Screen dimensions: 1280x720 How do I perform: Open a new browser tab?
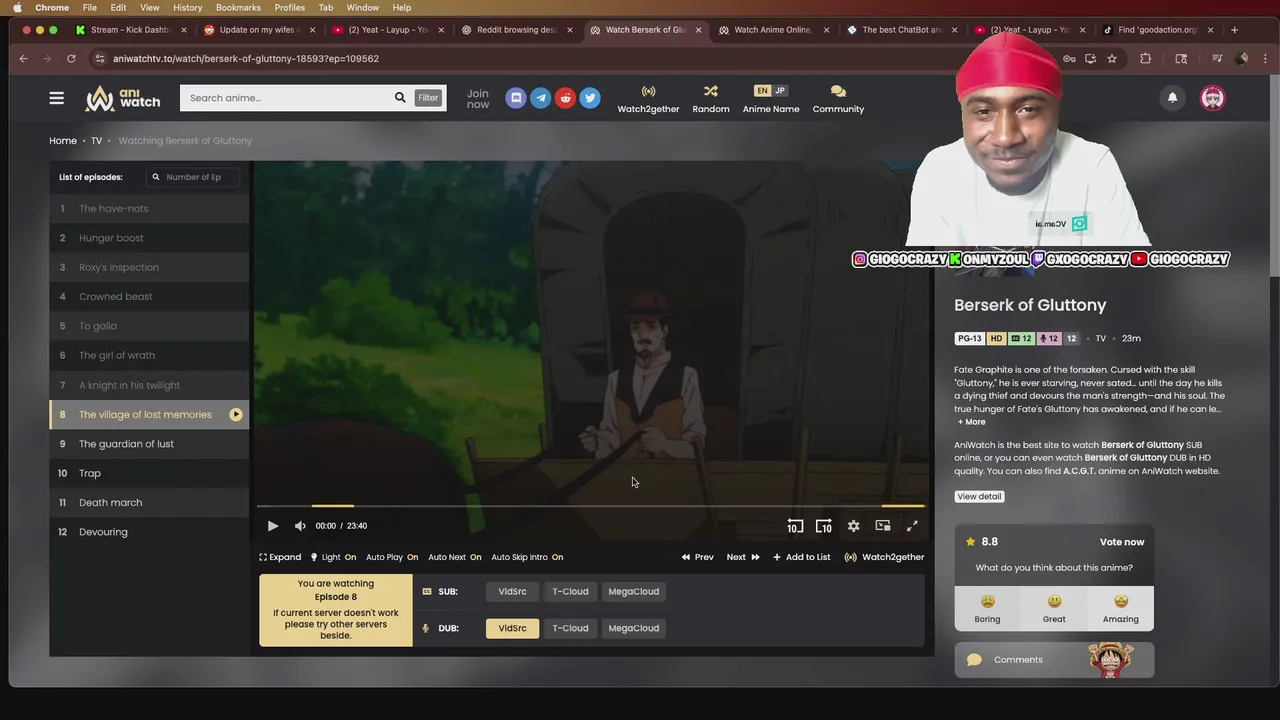(1234, 30)
